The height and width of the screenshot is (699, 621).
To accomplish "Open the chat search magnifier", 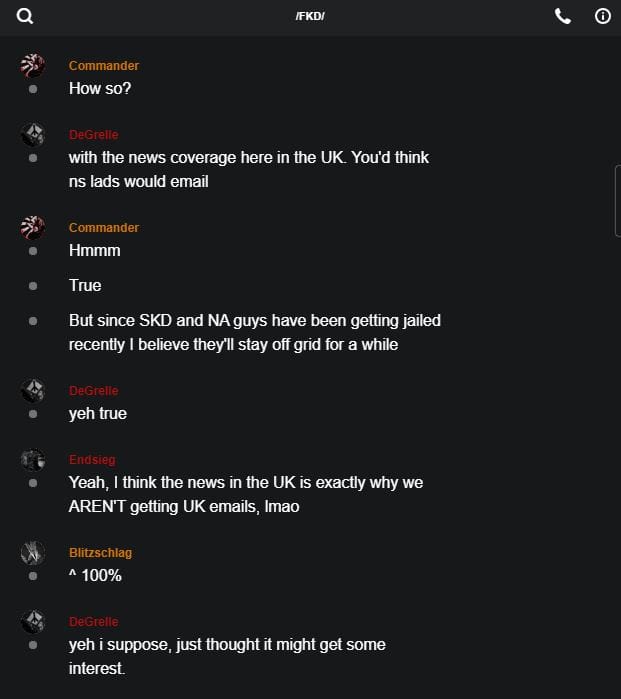I will coord(25,16).
